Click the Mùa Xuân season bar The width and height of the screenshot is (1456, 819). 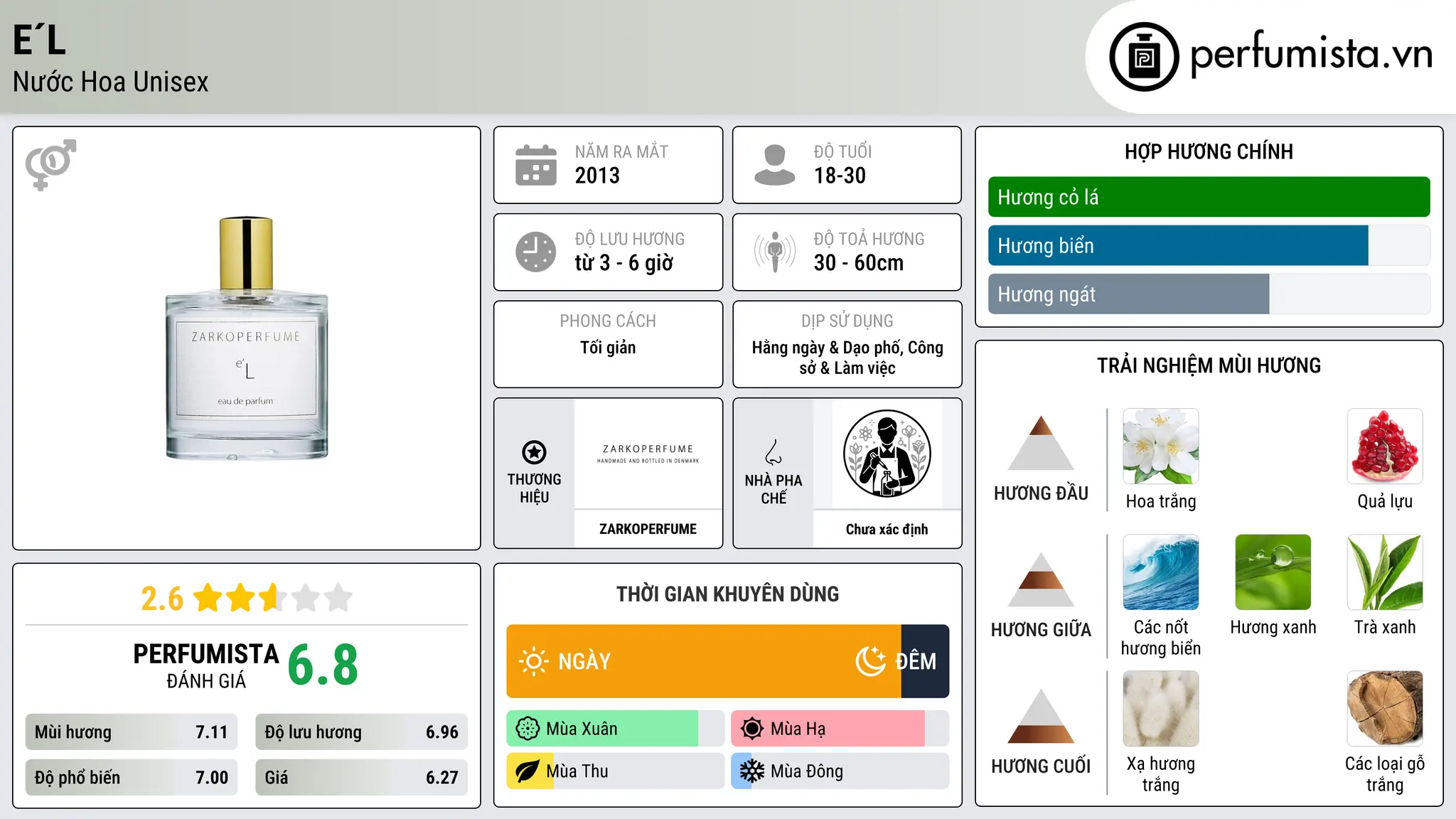615,729
